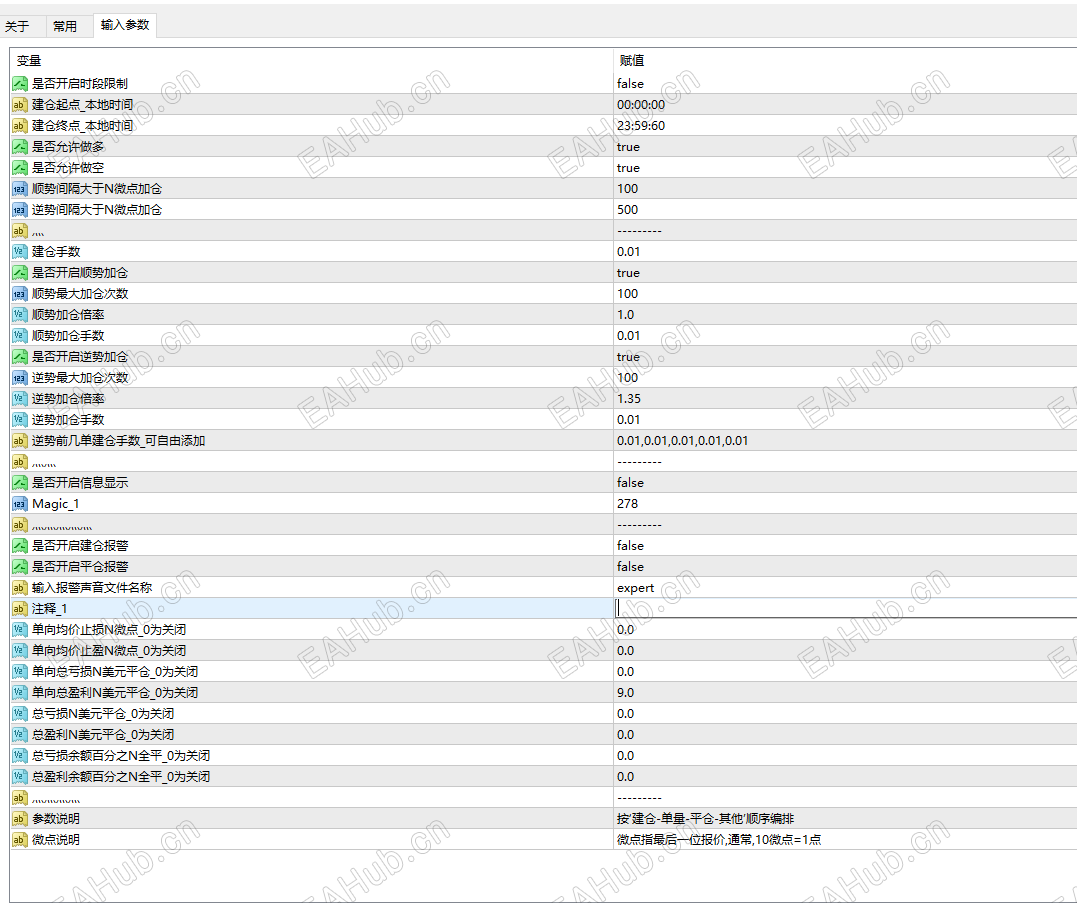Image resolution: width=1077 pixels, height=903 pixels.
Task: Click the string icon beside 输入报警声音文件名称
Action: pos(20,588)
